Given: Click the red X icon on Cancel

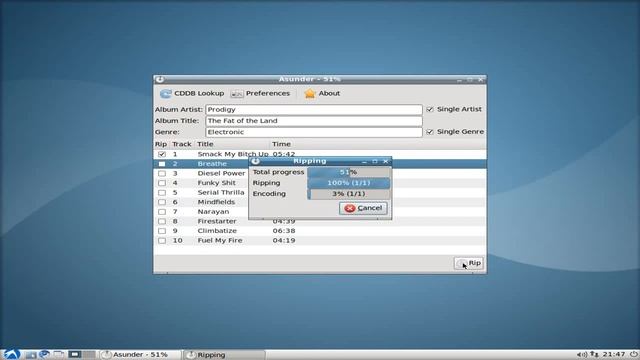Looking at the screenshot, I should click(349, 208).
